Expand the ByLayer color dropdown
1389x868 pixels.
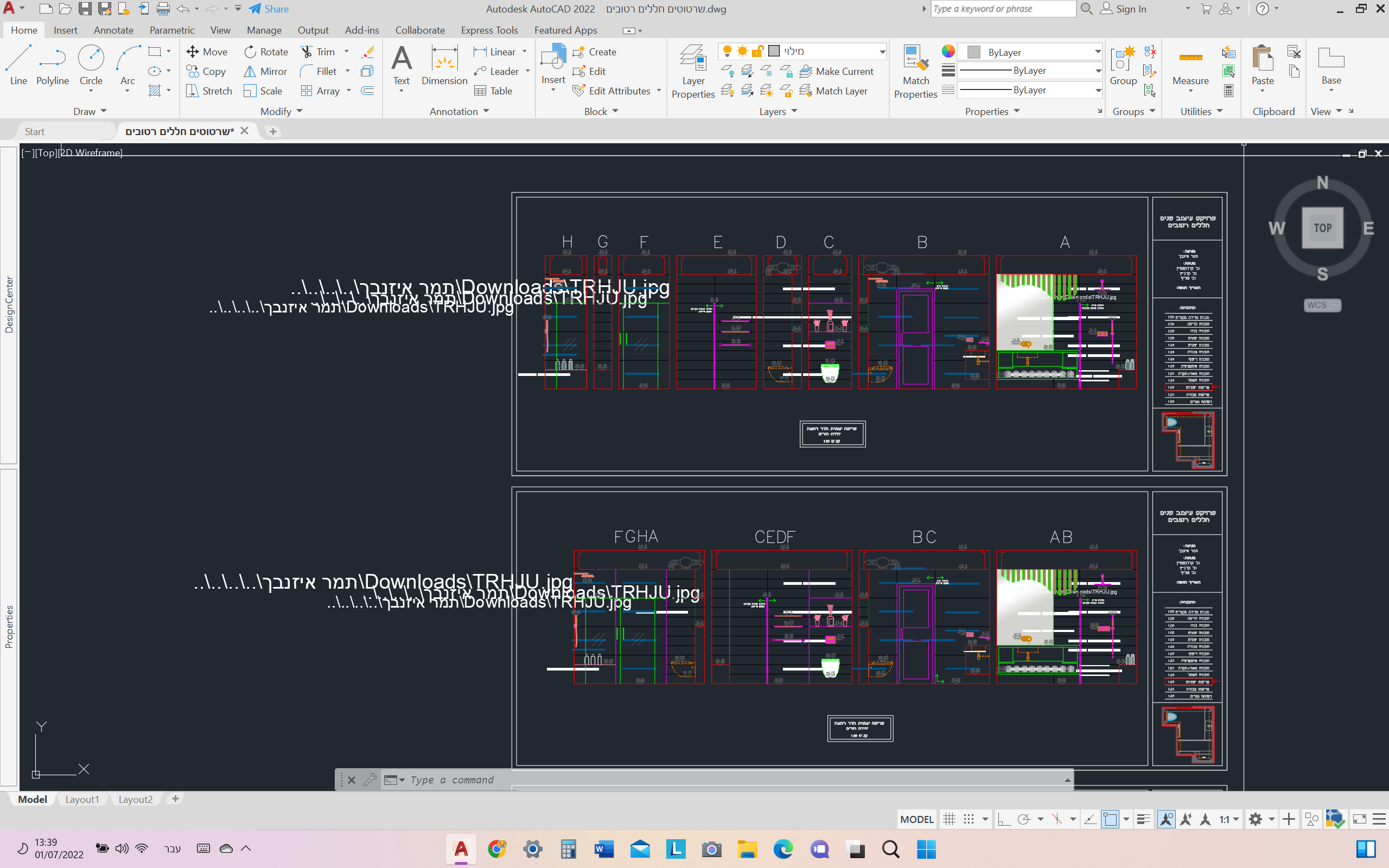point(1097,52)
